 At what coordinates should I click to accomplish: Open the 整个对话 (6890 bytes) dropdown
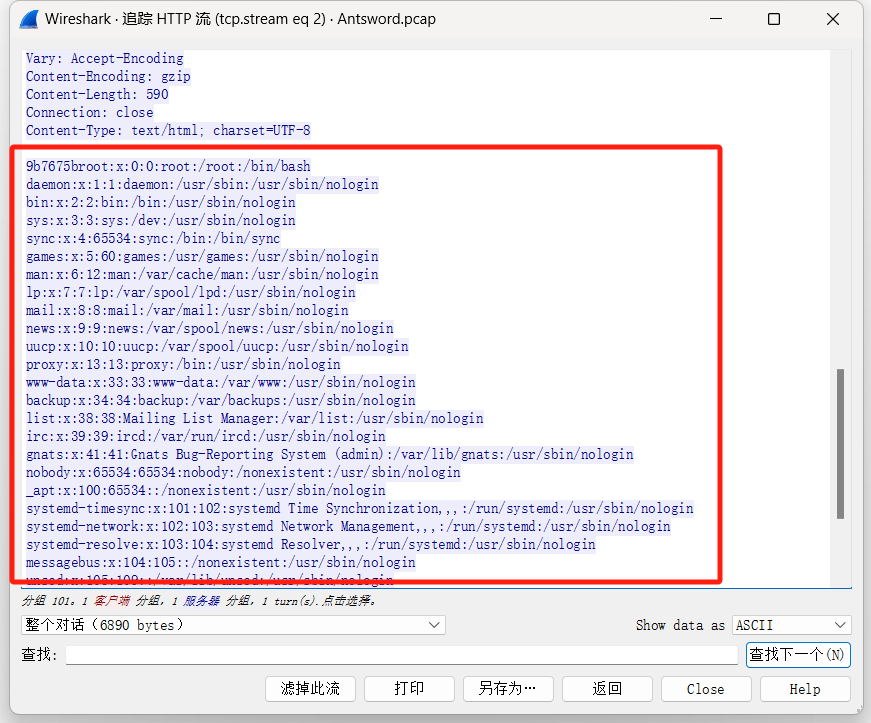[233, 625]
